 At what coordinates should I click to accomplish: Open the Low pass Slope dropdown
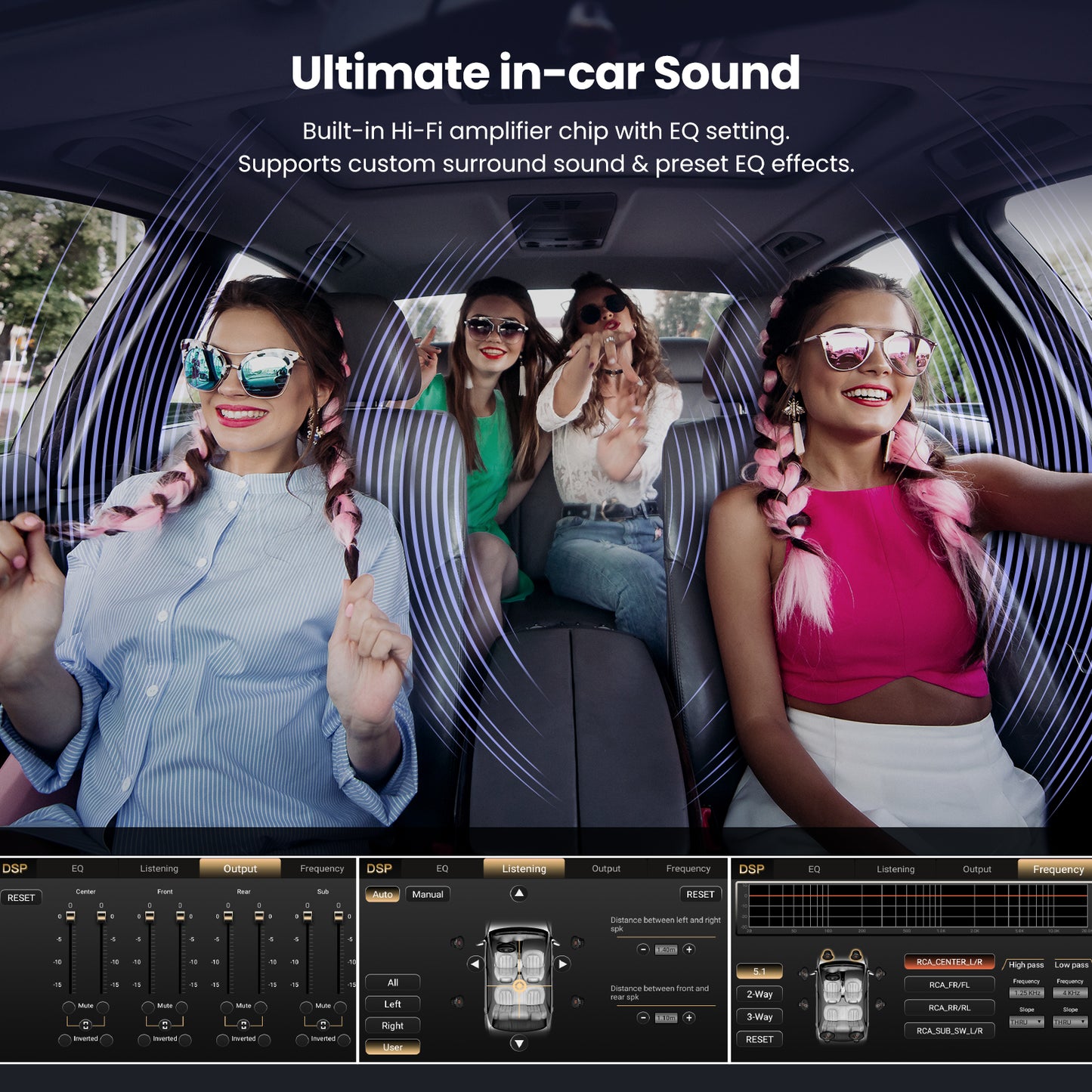(1070, 1022)
